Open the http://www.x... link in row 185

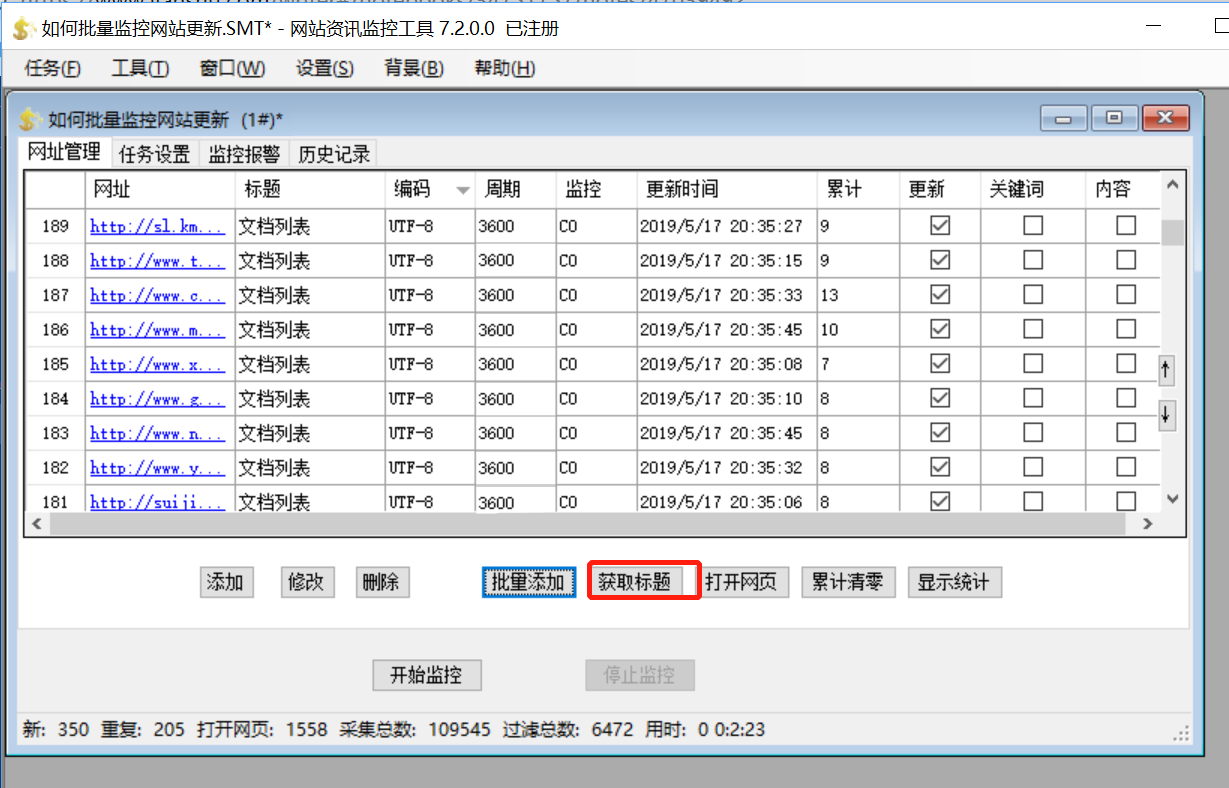click(x=157, y=365)
